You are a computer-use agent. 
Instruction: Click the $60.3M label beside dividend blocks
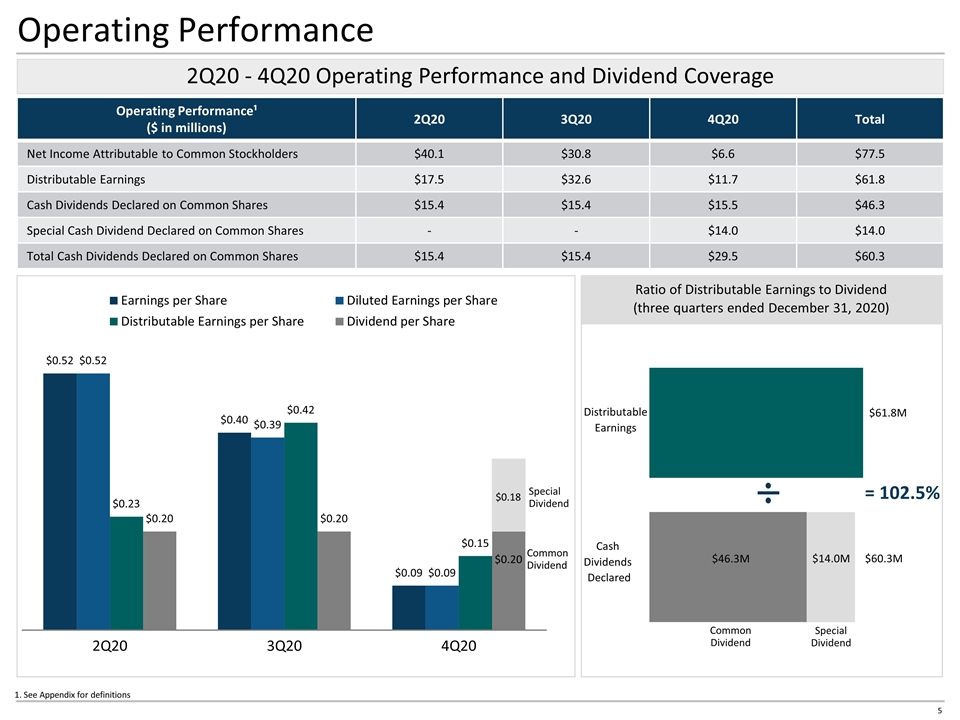(x=883, y=558)
